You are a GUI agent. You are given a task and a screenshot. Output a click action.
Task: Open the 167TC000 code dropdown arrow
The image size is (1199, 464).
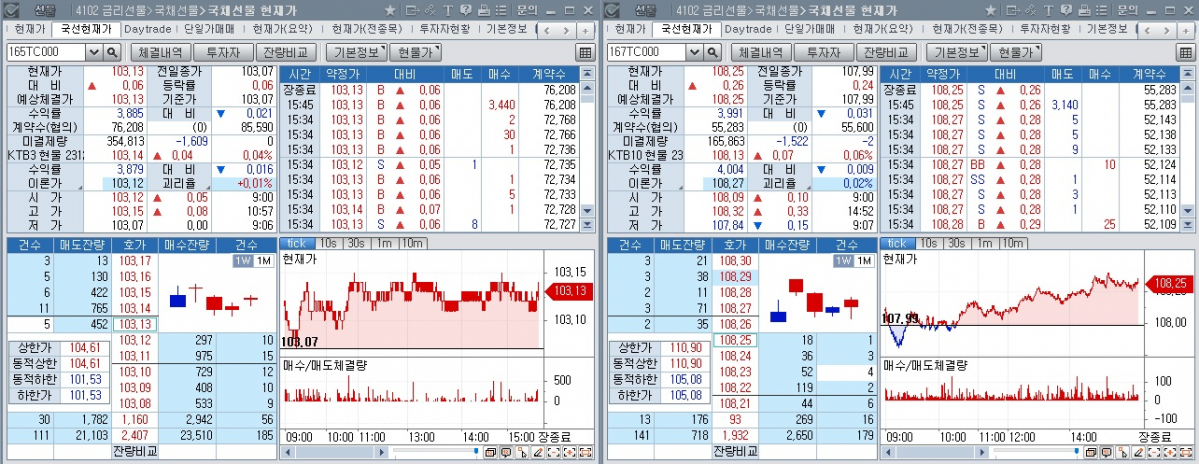(x=695, y=52)
